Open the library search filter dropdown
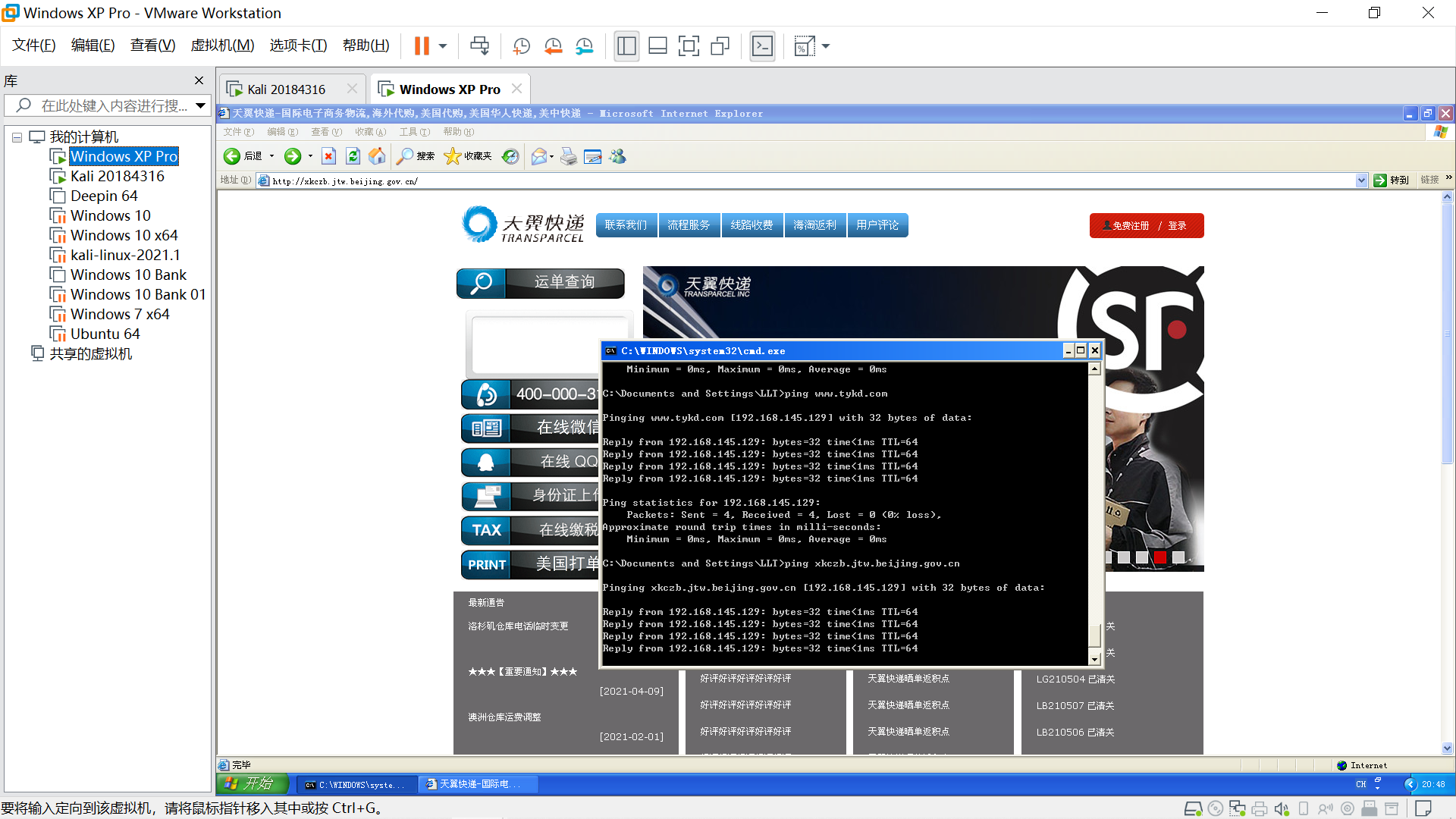 click(x=200, y=105)
